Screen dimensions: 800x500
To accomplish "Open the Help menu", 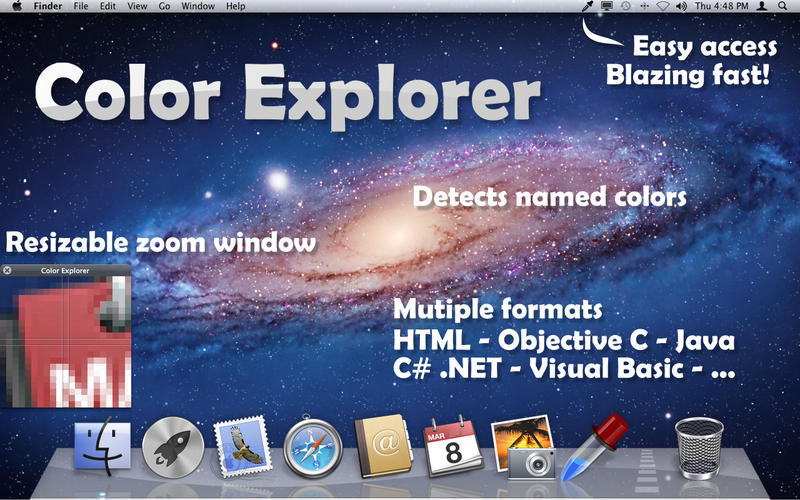I will tap(236, 6).
